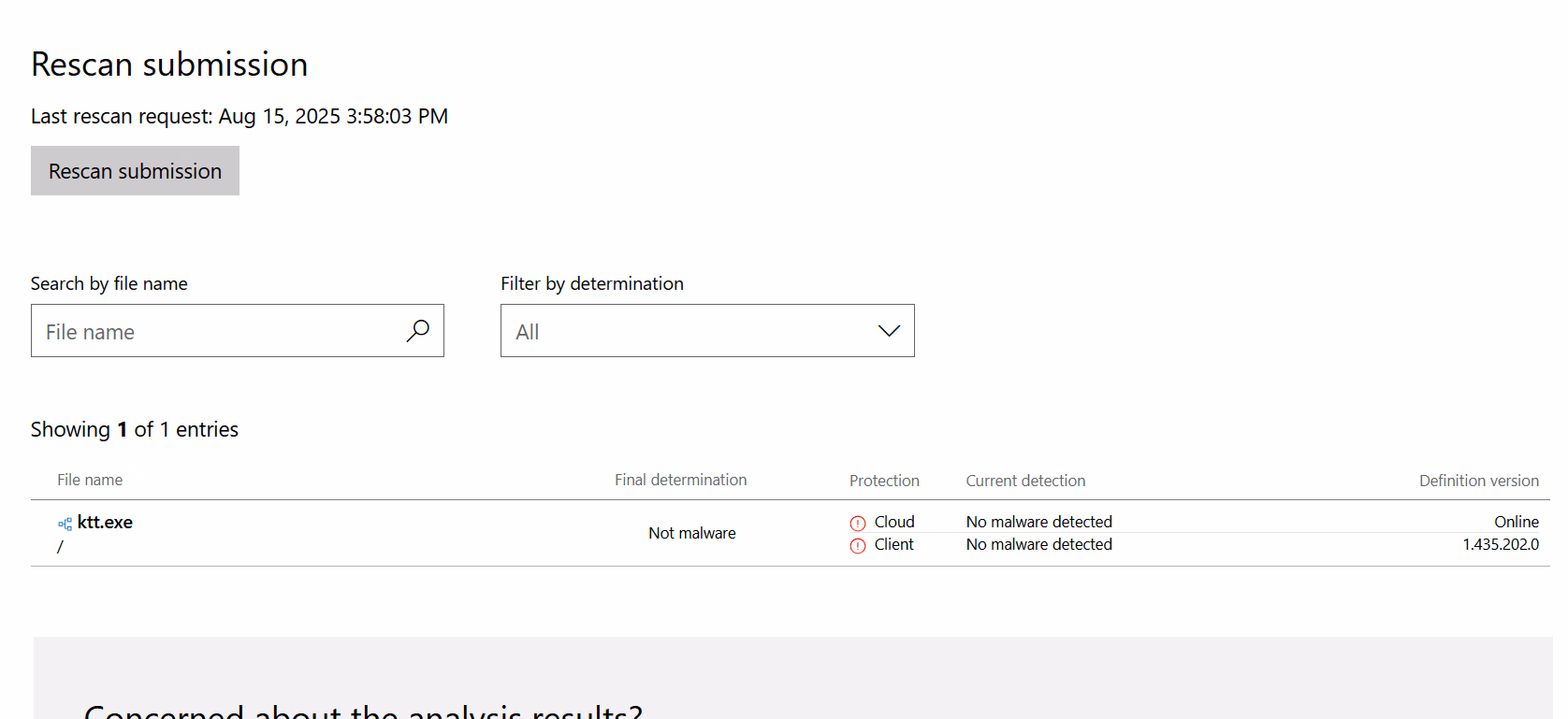The width and height of the screenshot is (1568, 719).
Task: Click the file tree icon beside ktt.exe
Action: click(65, 524)
